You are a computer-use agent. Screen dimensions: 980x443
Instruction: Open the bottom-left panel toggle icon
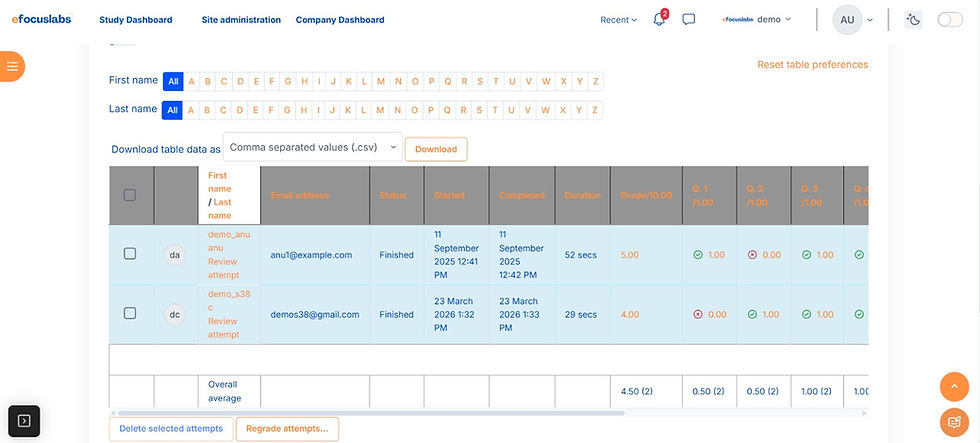click(x=24, y=421)
